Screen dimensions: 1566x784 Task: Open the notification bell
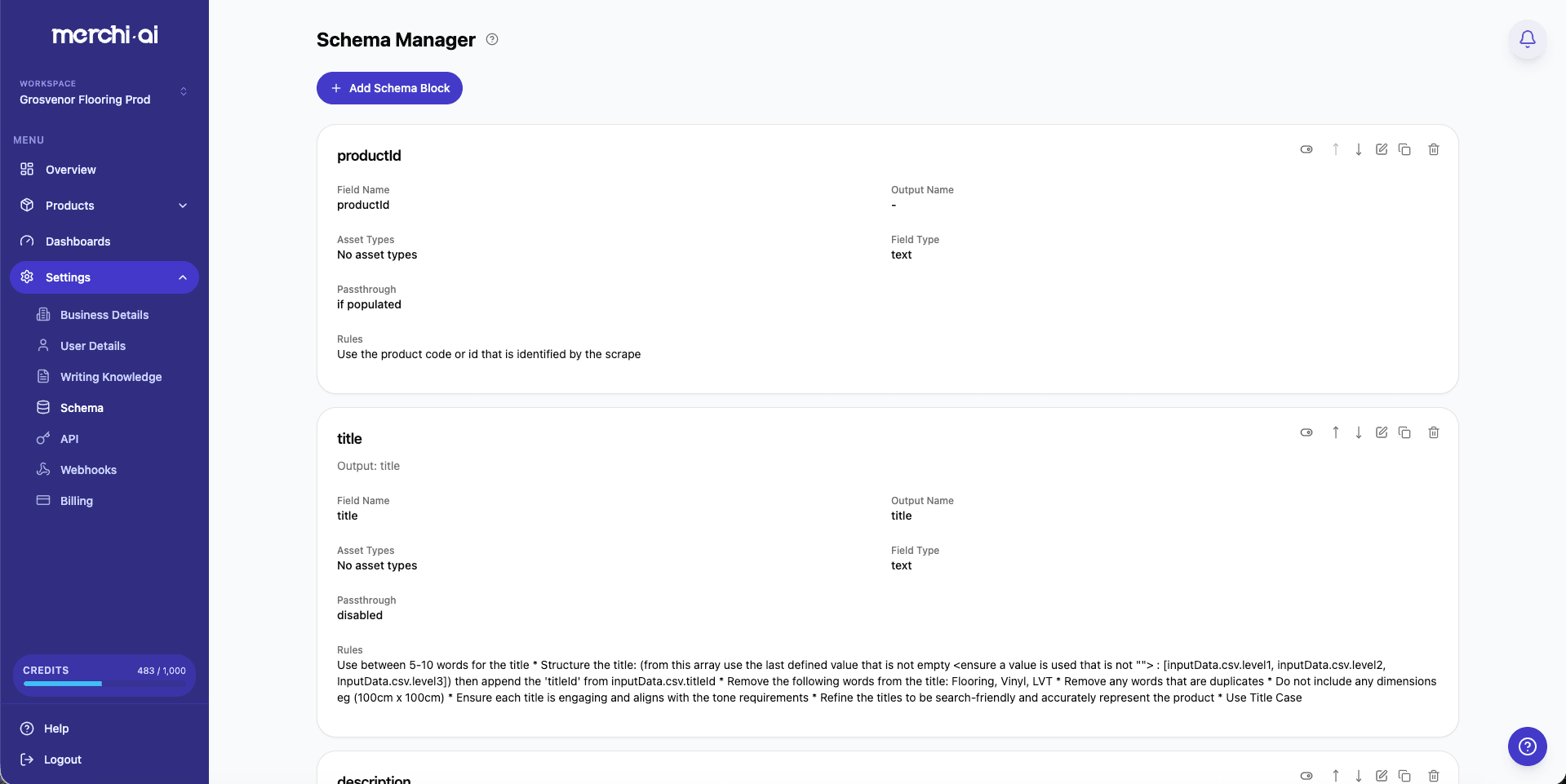(x=1527, y=38)
